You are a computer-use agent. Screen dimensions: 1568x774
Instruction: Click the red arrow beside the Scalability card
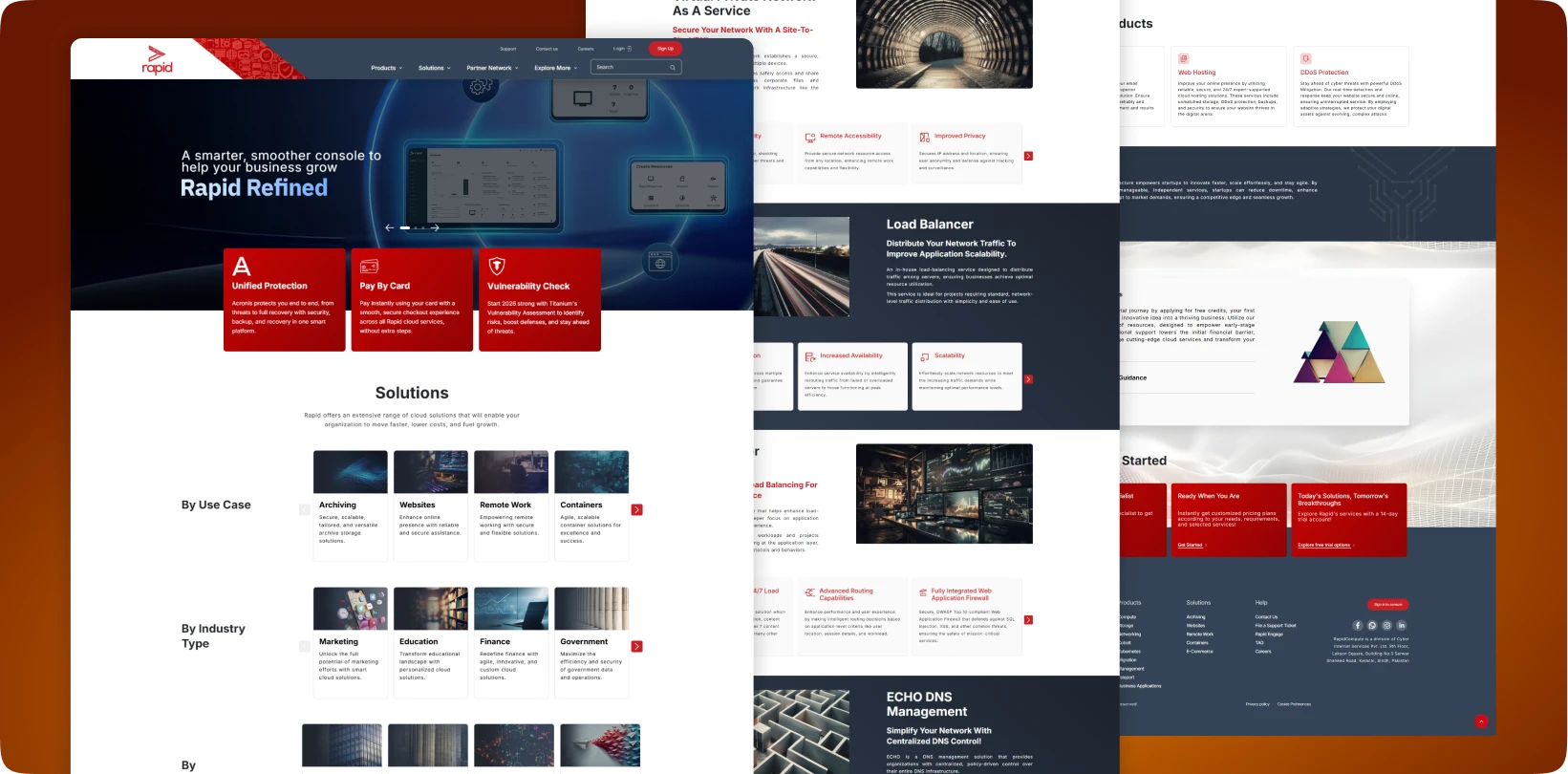pos(1028,379)
